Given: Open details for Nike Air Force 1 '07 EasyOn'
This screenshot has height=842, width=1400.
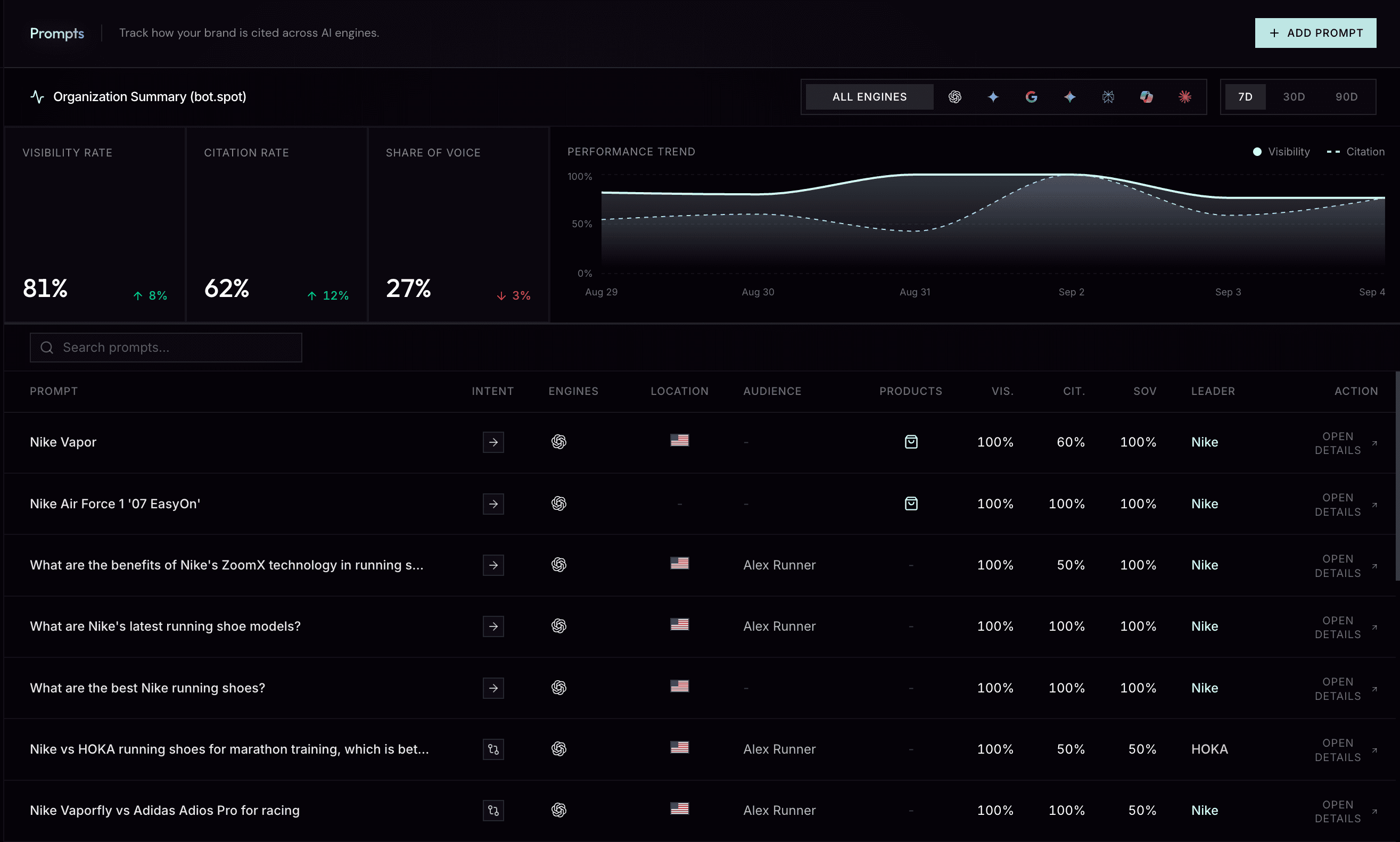Looking at the screenshot, I should tap(1346, 505).
